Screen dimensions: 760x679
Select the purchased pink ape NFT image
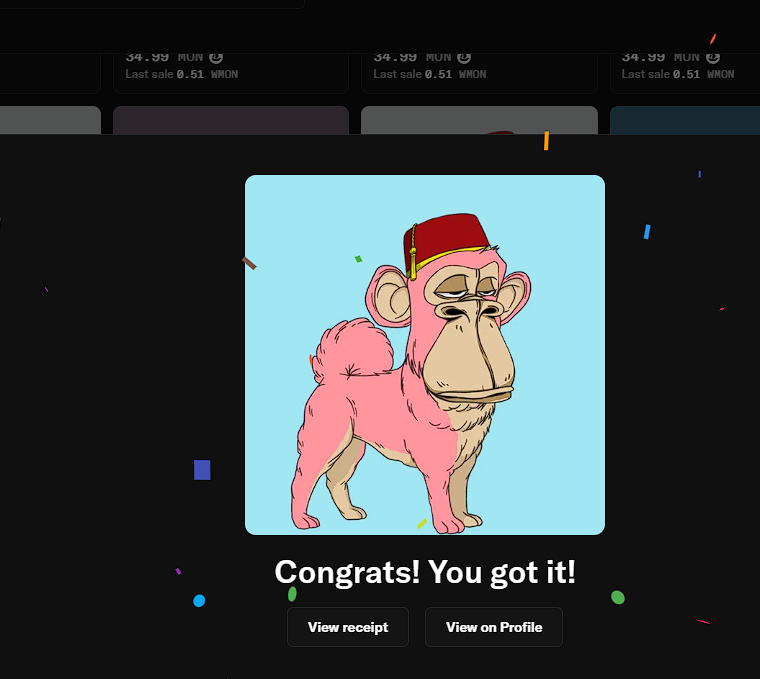(425, 355)
